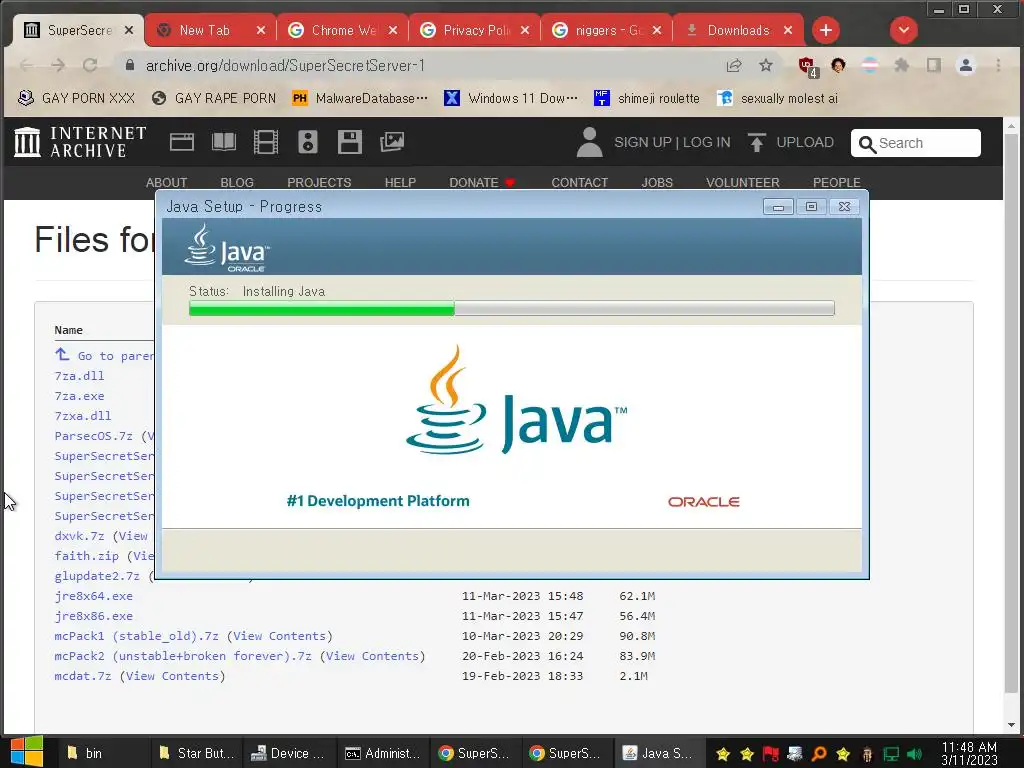Click UPLOAD text in Archive header
This screenshot has width=1024, height=768.
805,142
